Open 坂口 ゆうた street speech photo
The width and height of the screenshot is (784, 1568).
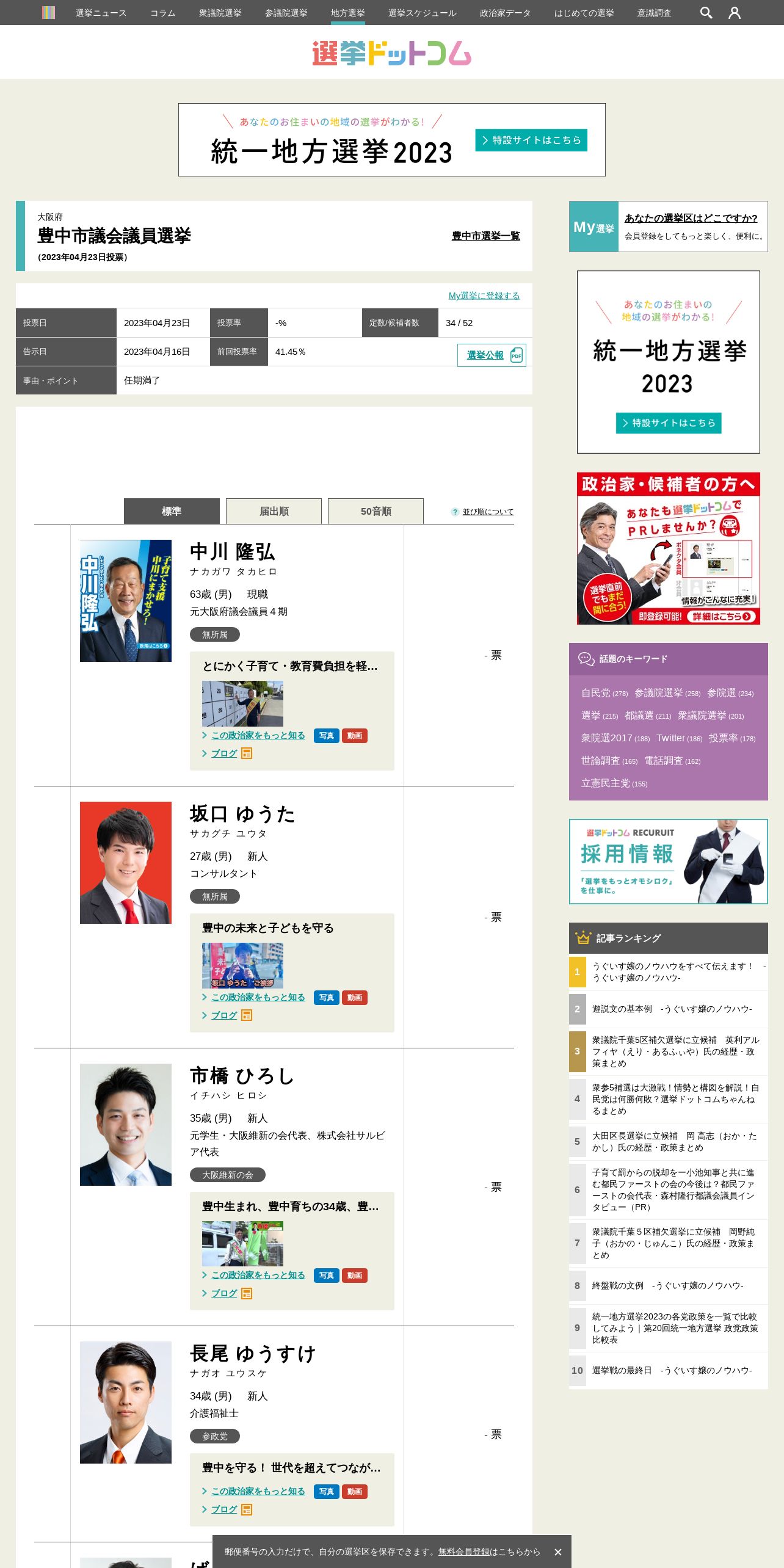point(242,965)
